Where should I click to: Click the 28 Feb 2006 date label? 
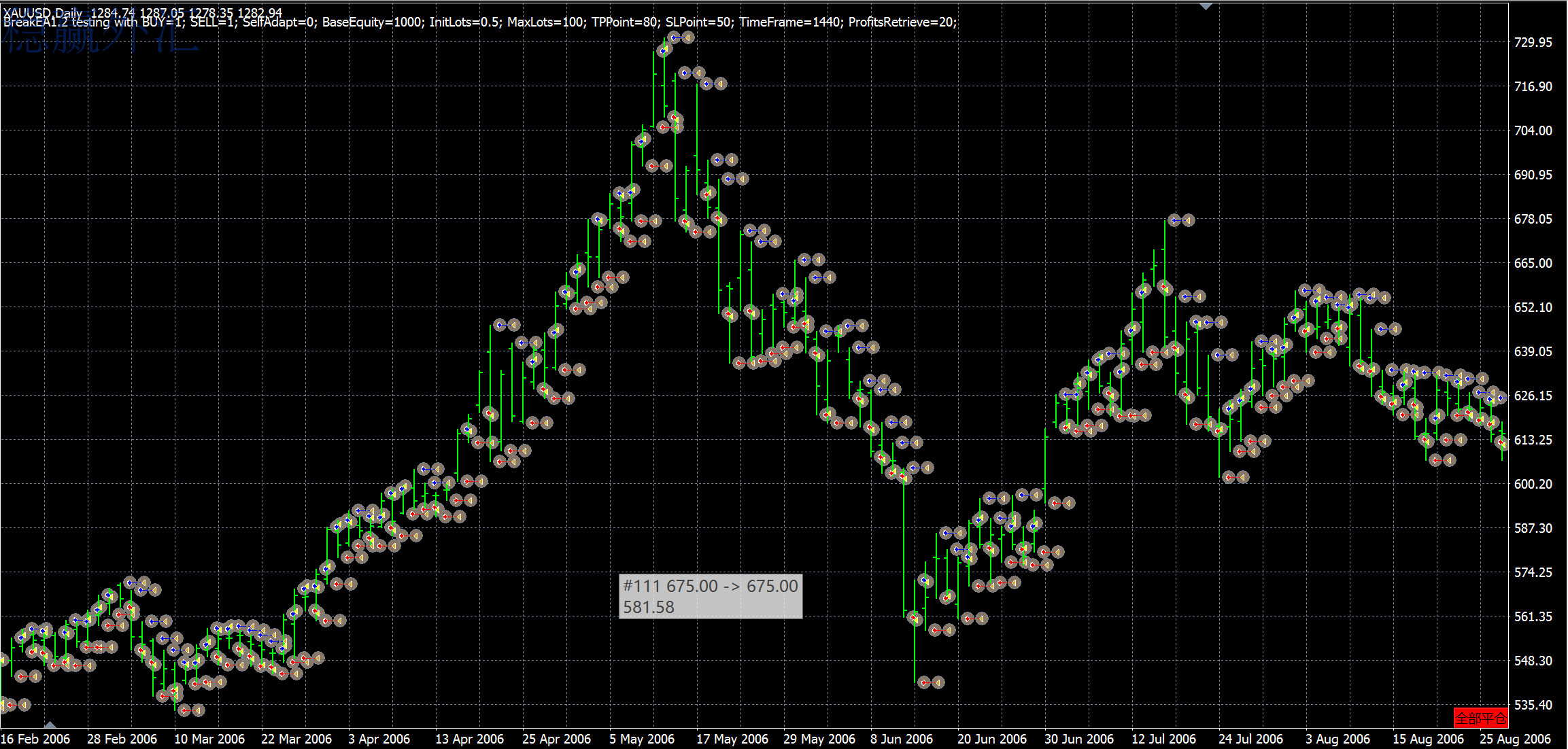[122, 739]
